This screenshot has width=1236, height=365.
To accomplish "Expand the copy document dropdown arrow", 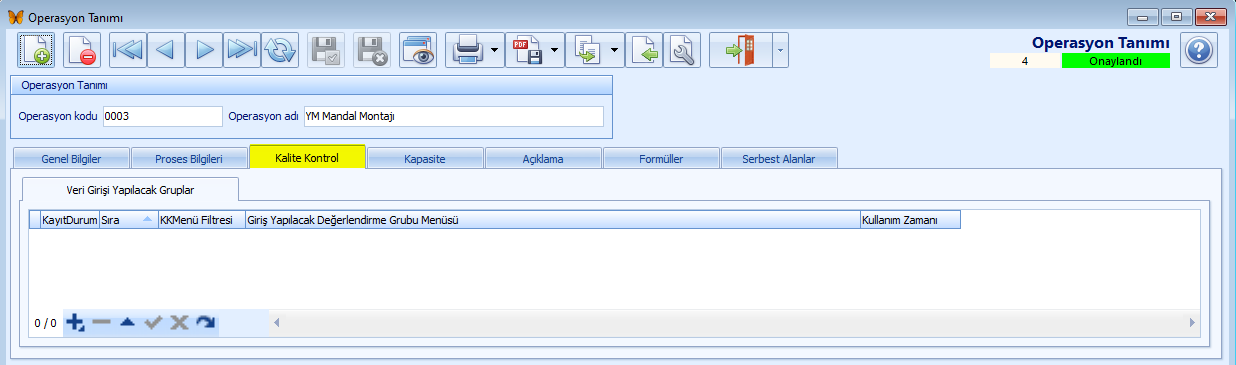I will (616, 50).
